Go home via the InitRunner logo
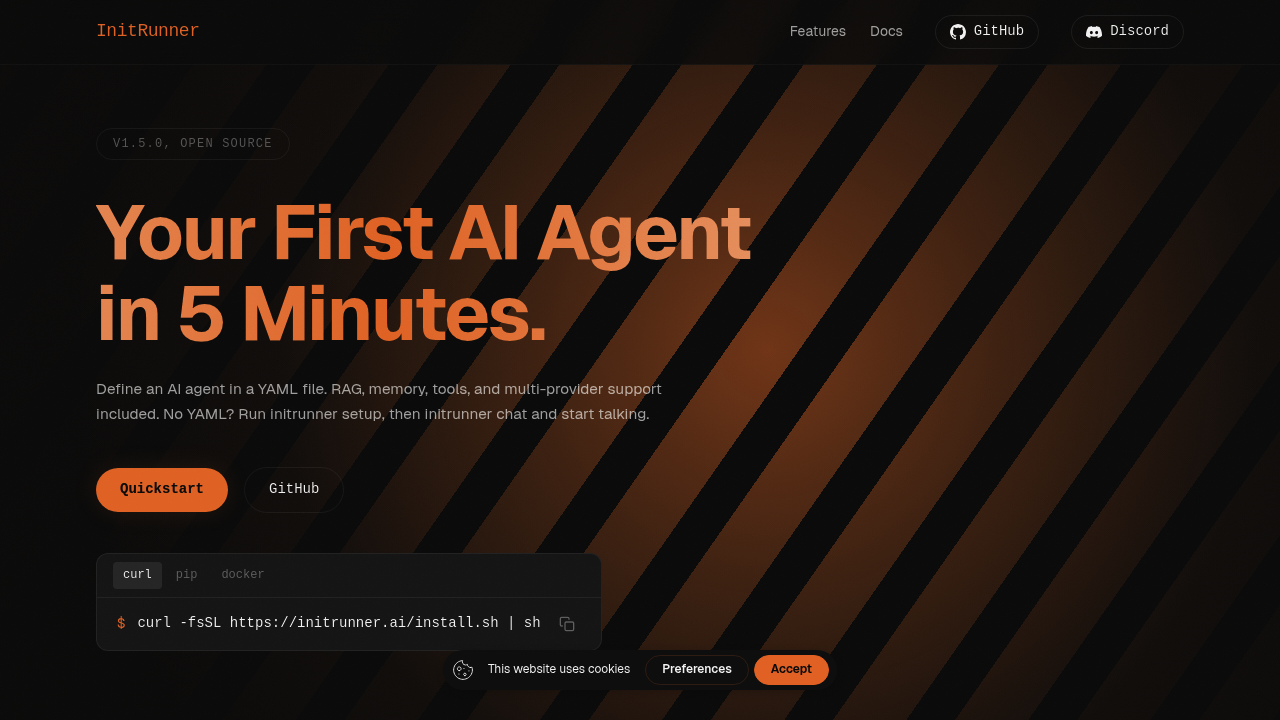This screenshot has height=720, width=1280. (x=147, y=31)
